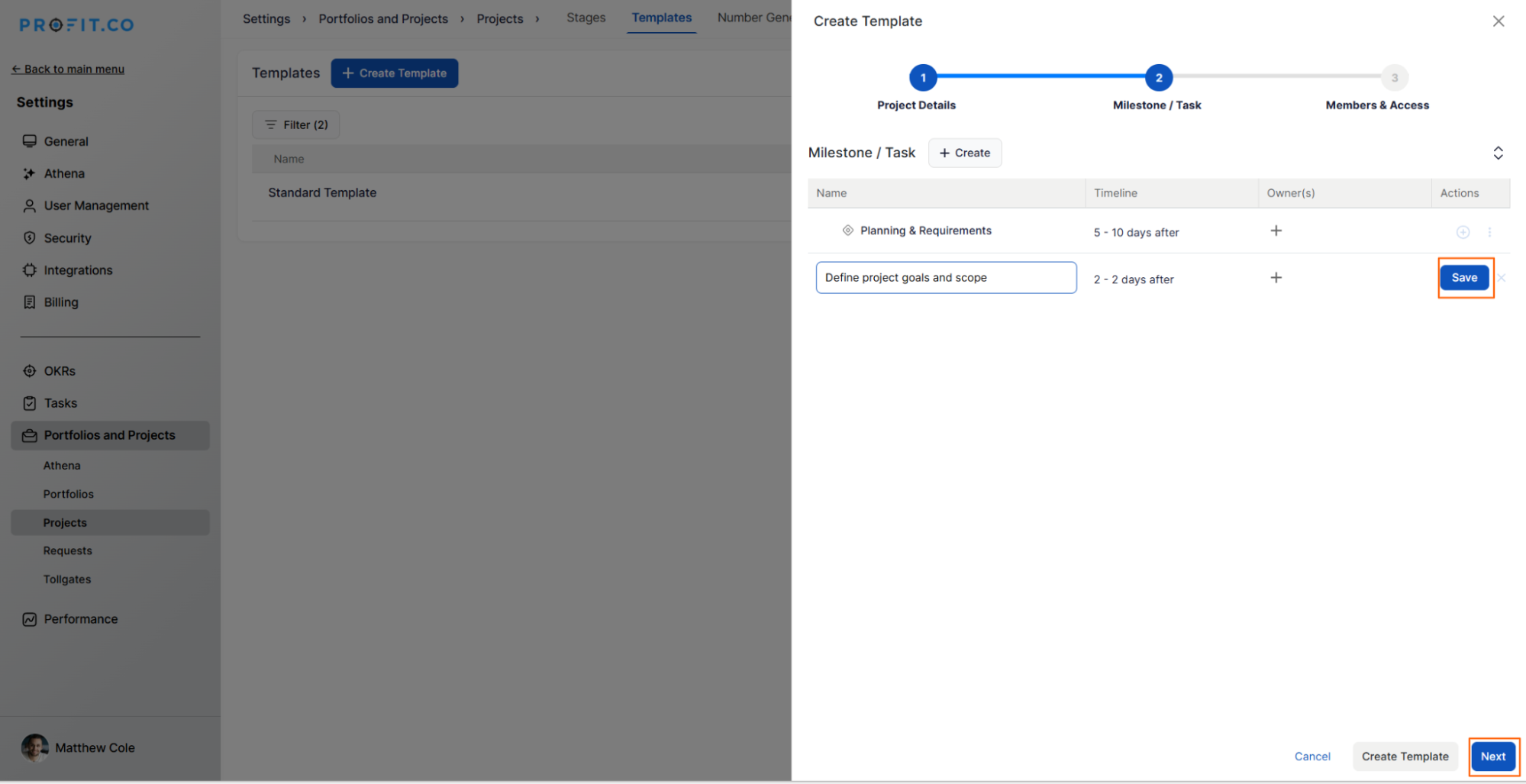The height and width of the screenshot is (784, 1526).
Task: Click the Next button
Action: pos(1493,757)
